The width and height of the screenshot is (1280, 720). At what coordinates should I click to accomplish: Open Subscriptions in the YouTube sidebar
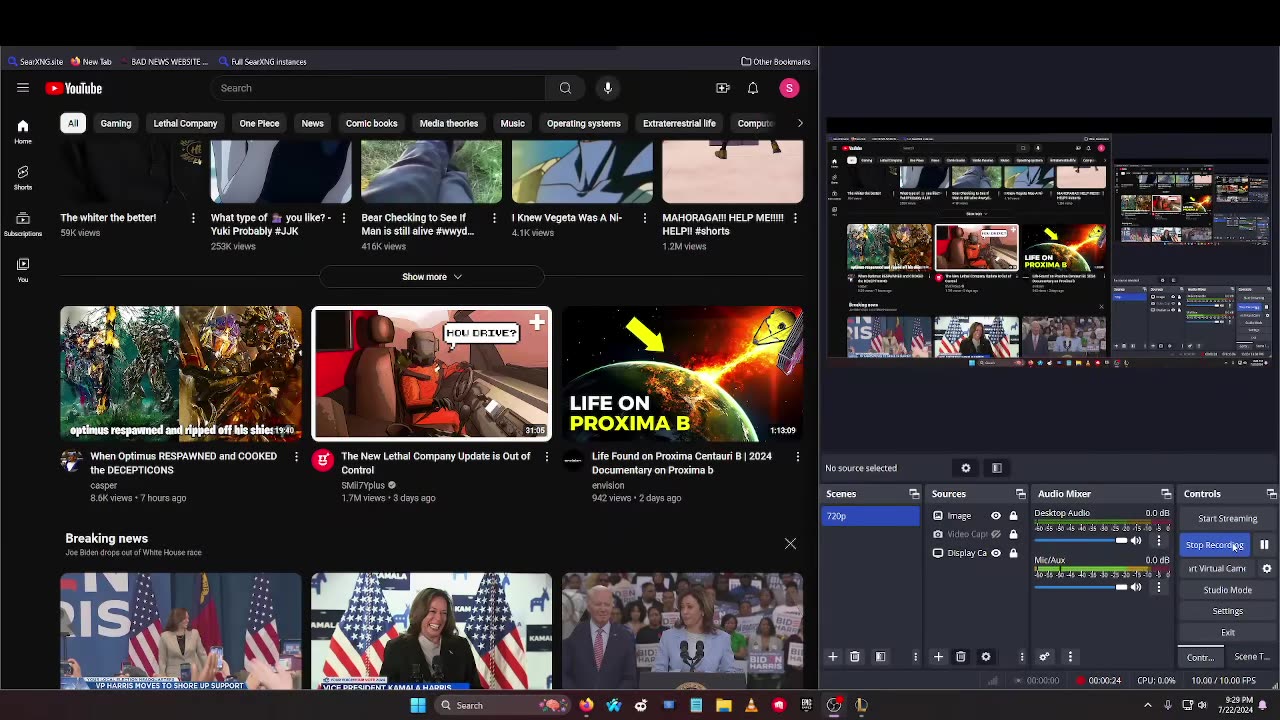(x=22, y=223)
